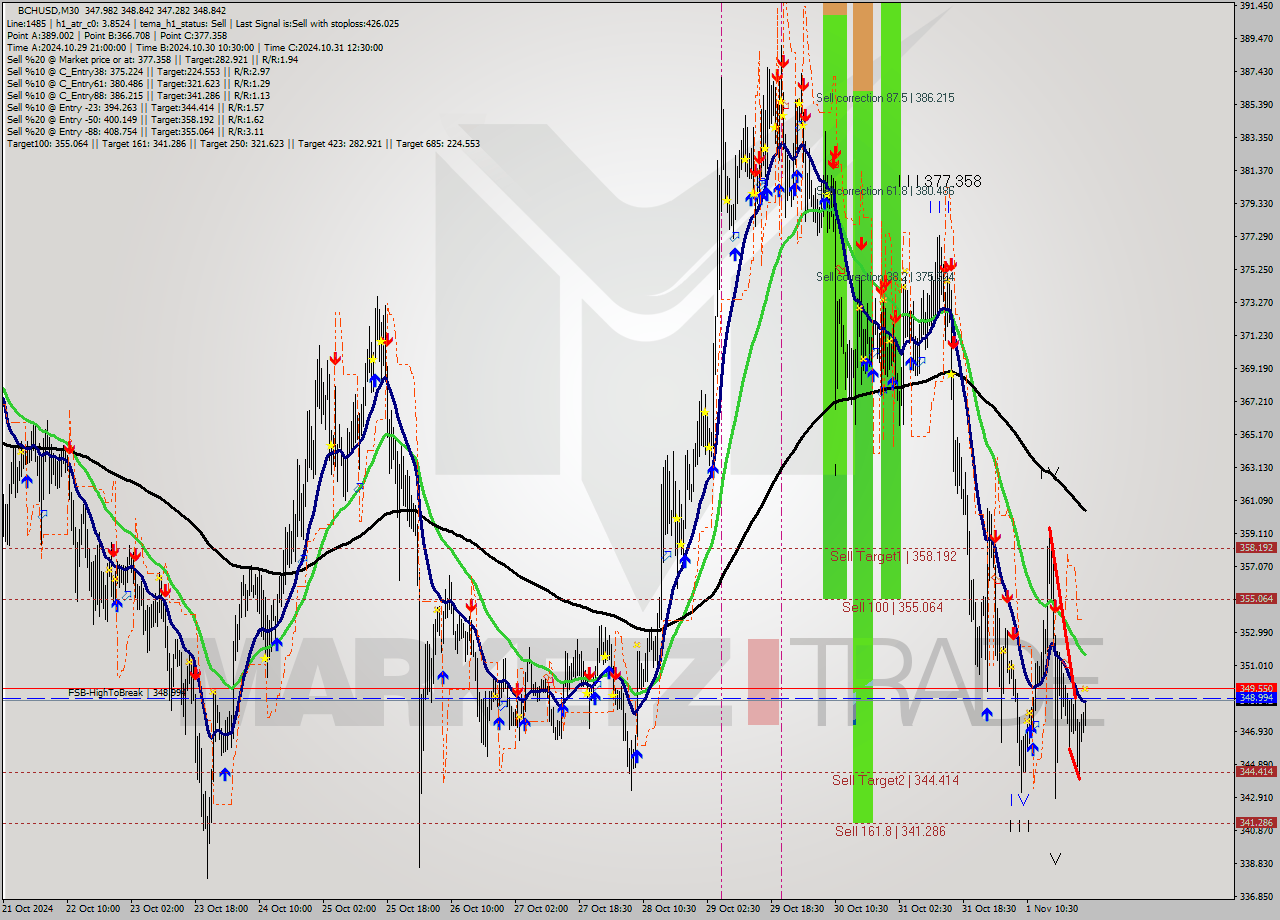1280x920 pixels.
Task: Click the 379.330 price on the scale
Action: pos(1256,204)
